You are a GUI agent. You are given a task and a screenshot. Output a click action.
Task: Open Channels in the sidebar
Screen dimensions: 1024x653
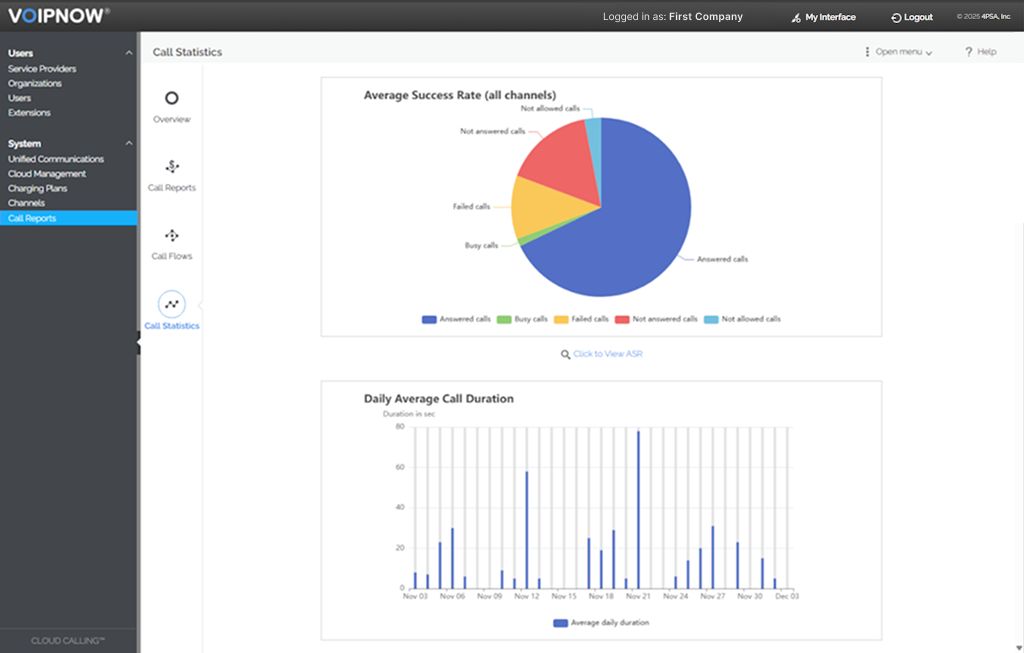pyautogui.click(x=26, y=203)
